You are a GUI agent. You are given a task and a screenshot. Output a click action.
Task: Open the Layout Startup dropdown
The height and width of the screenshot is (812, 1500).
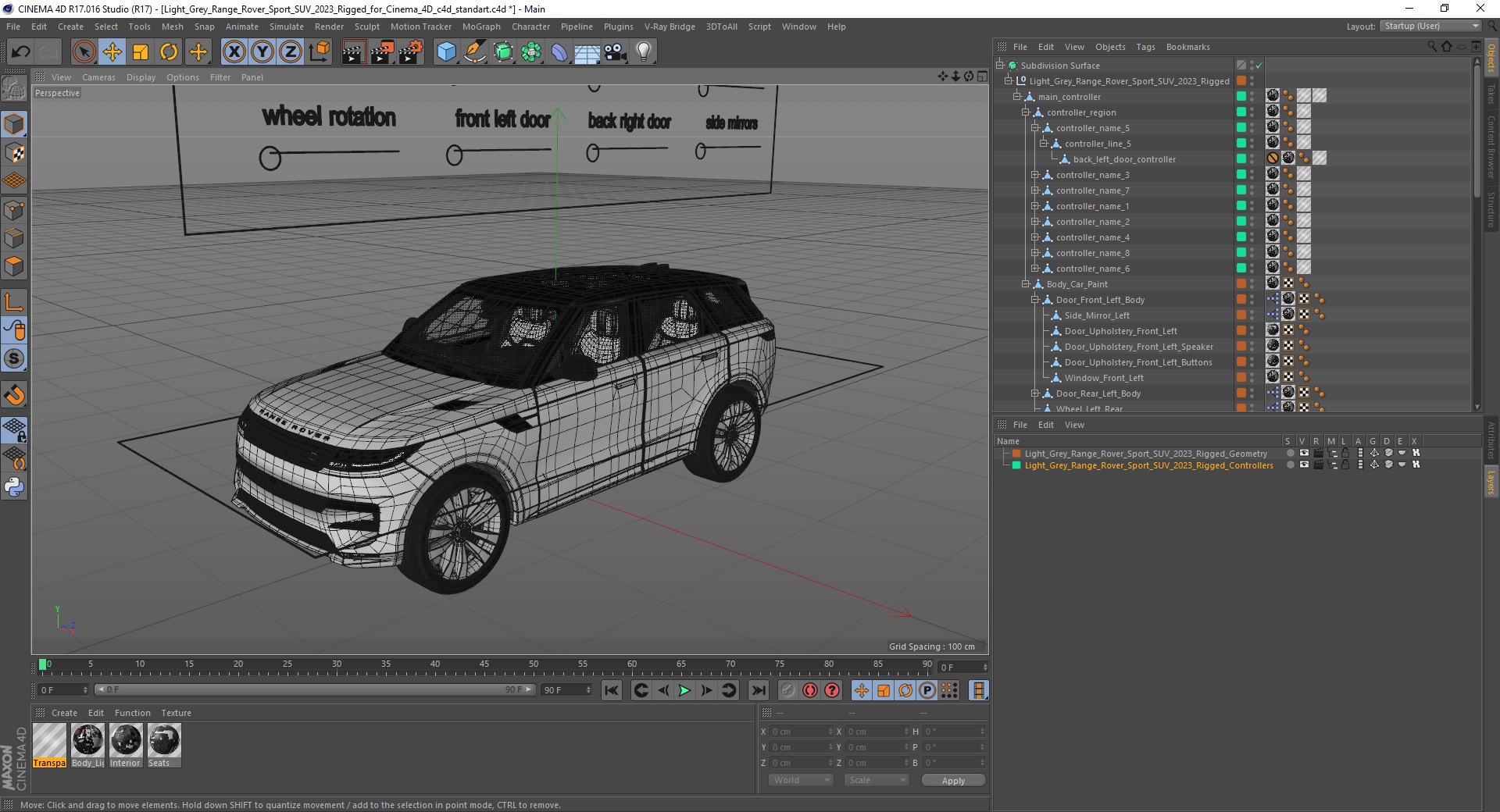coord(1430,26)
